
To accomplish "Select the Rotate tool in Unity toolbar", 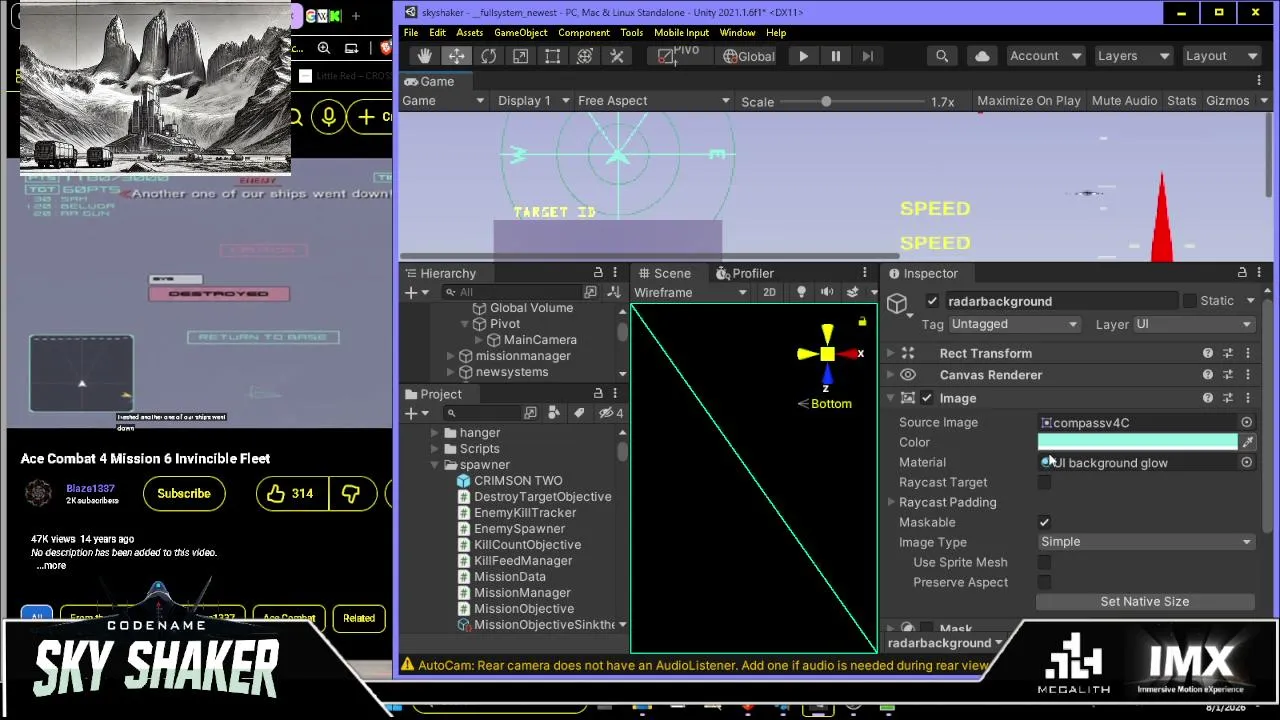I will coord(488,56).
